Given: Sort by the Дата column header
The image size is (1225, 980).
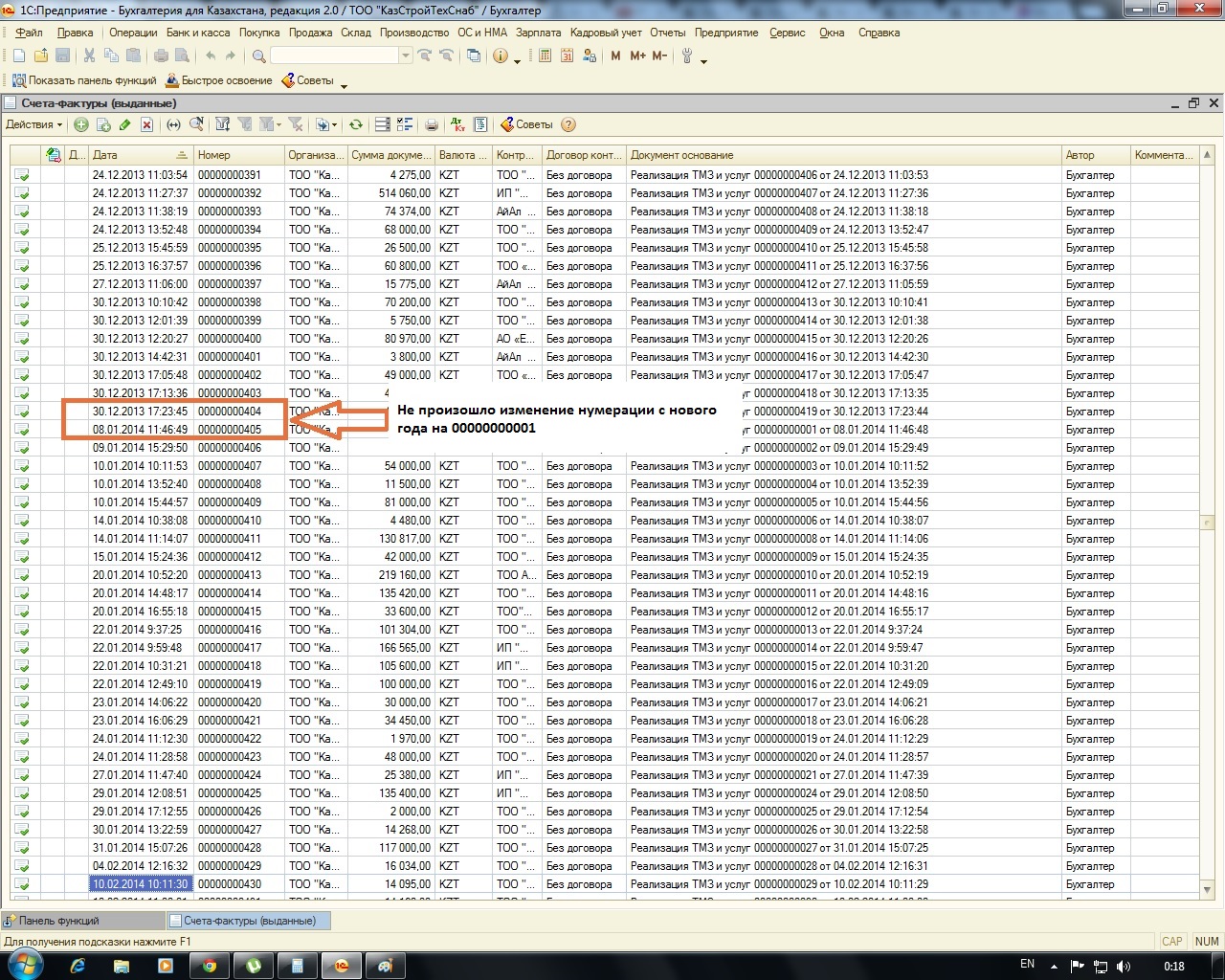Looking at the screenshot, I should (x=141, y=155).
